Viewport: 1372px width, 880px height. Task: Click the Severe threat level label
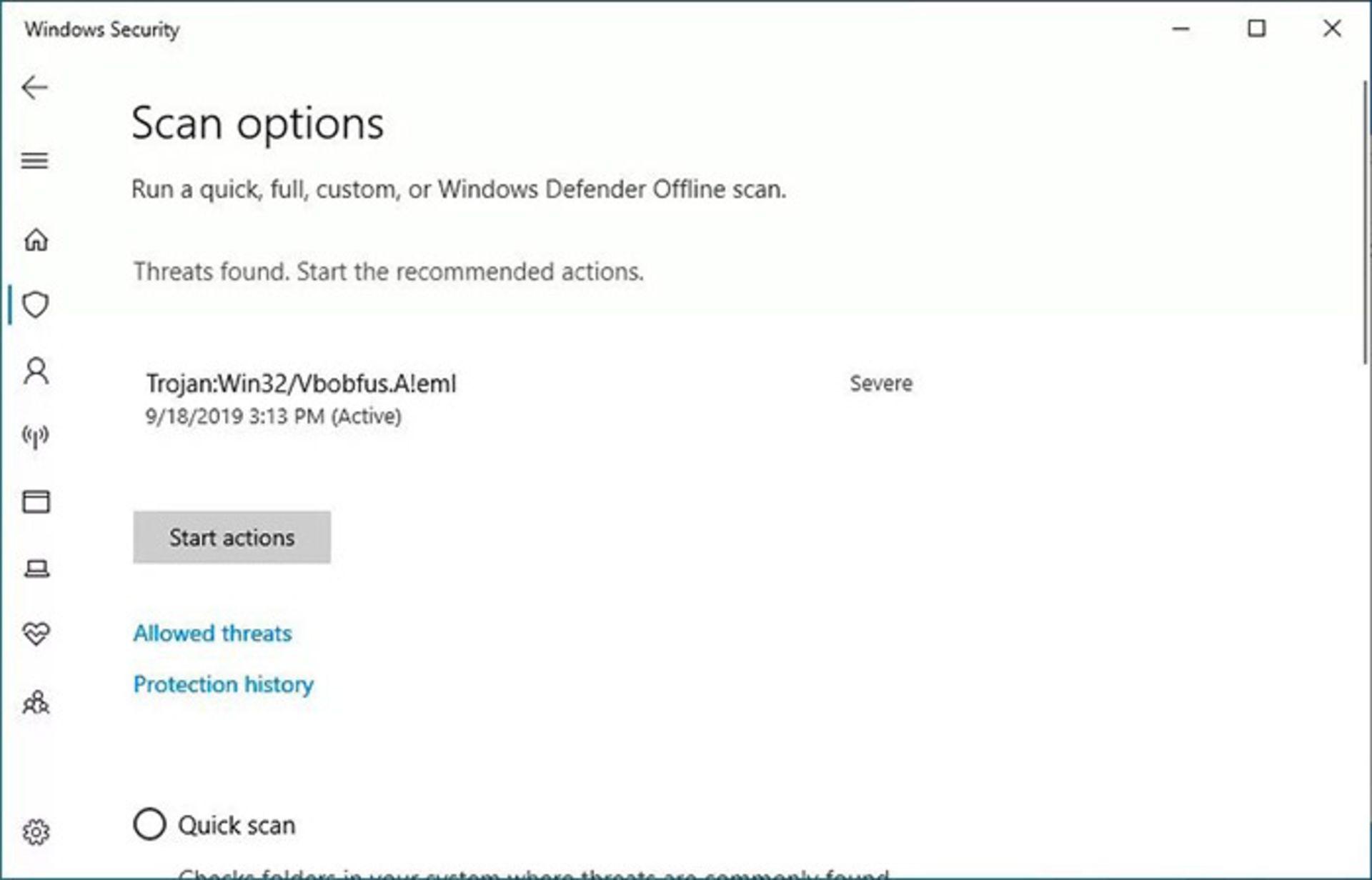click(x=880, y=384)
